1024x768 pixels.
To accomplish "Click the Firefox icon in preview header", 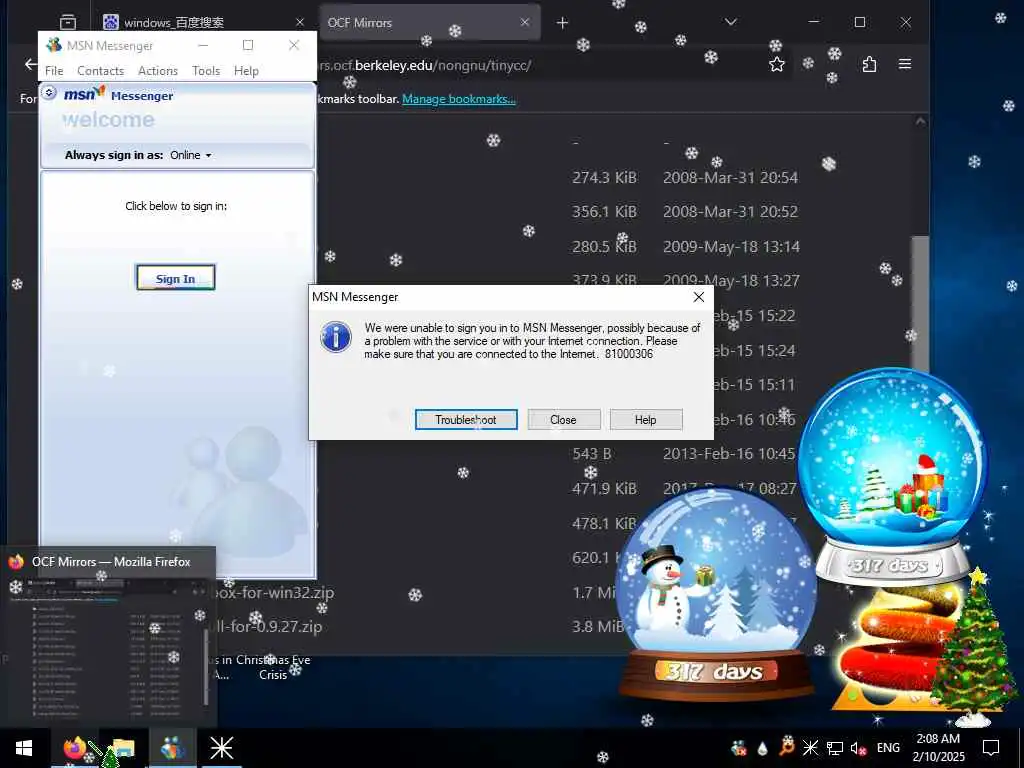I will pos(16,562).
